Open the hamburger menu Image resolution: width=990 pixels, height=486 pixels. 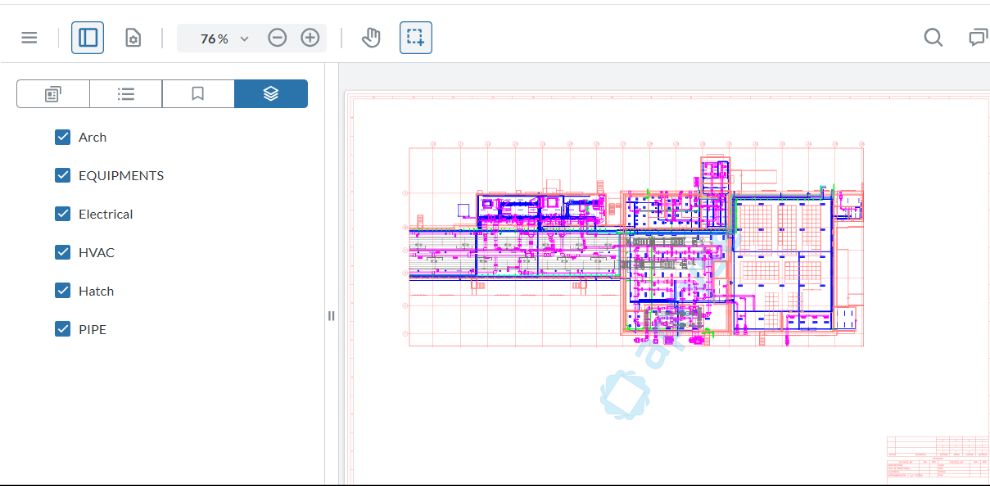[x=29, y=38]
